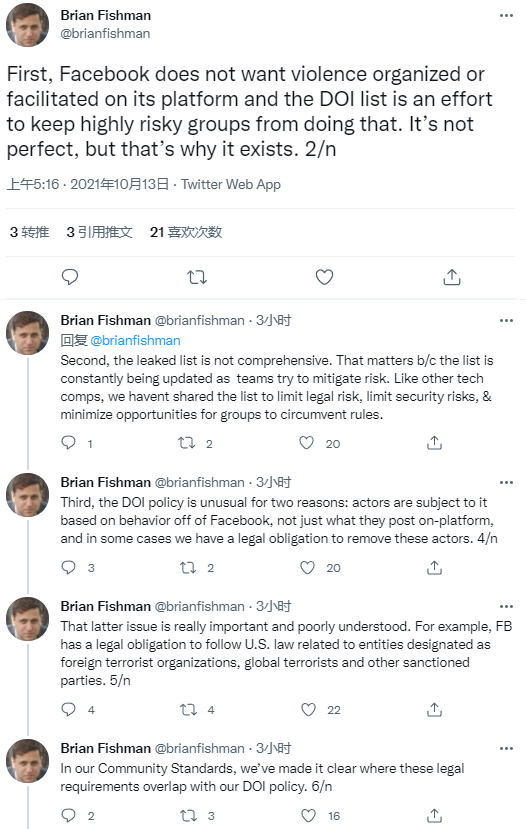Open more options for the main tweet
The width and height of the screenshot is (526, 829).
tap(506, 15)
